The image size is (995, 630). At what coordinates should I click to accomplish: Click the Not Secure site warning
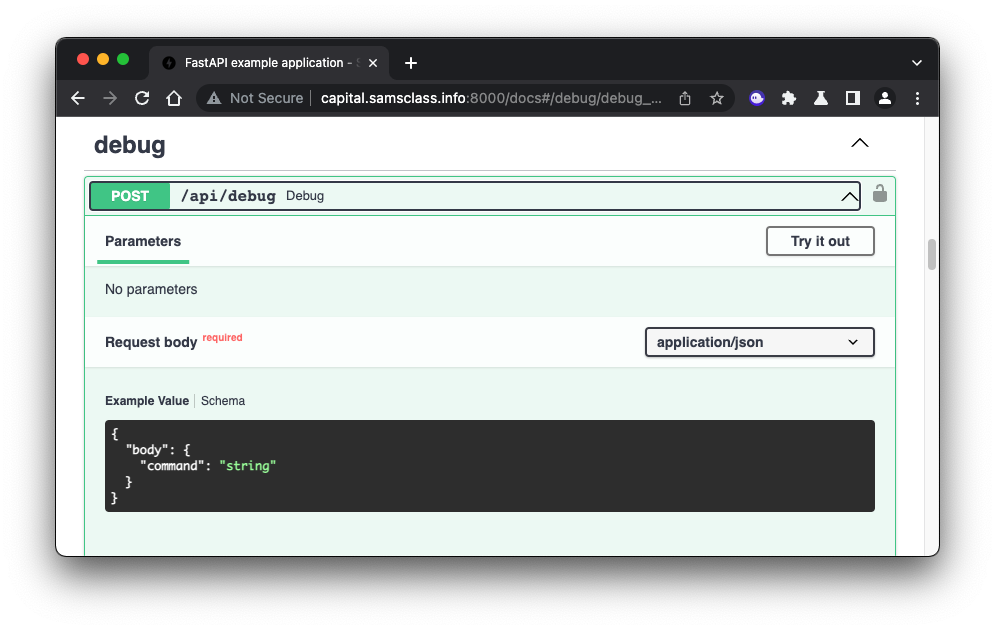255,98
